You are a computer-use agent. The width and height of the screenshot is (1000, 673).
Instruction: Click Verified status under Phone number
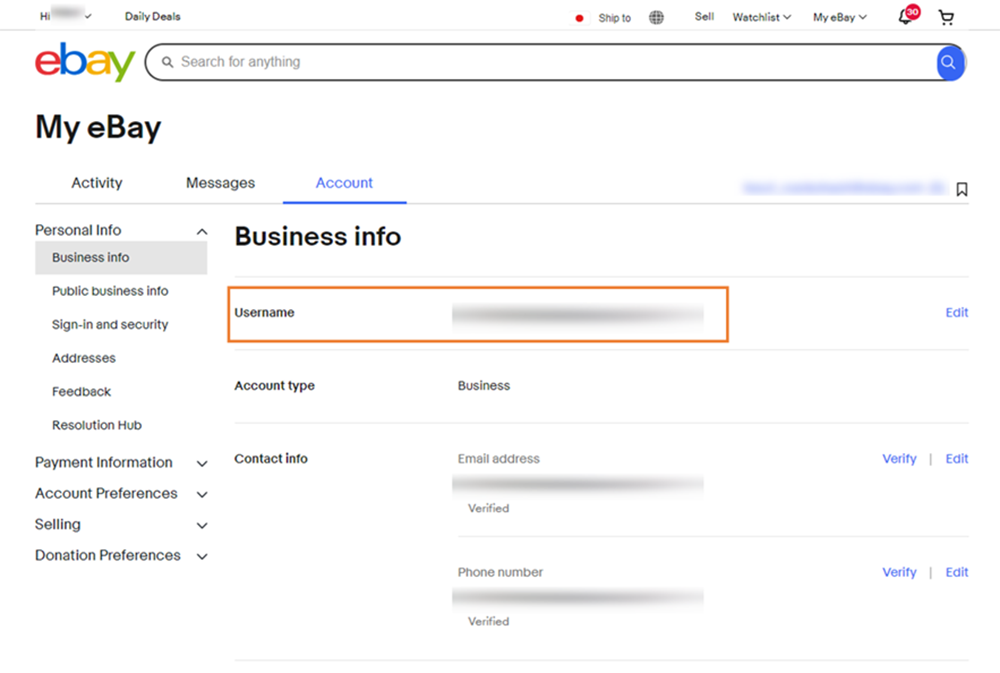pos(489,621)
